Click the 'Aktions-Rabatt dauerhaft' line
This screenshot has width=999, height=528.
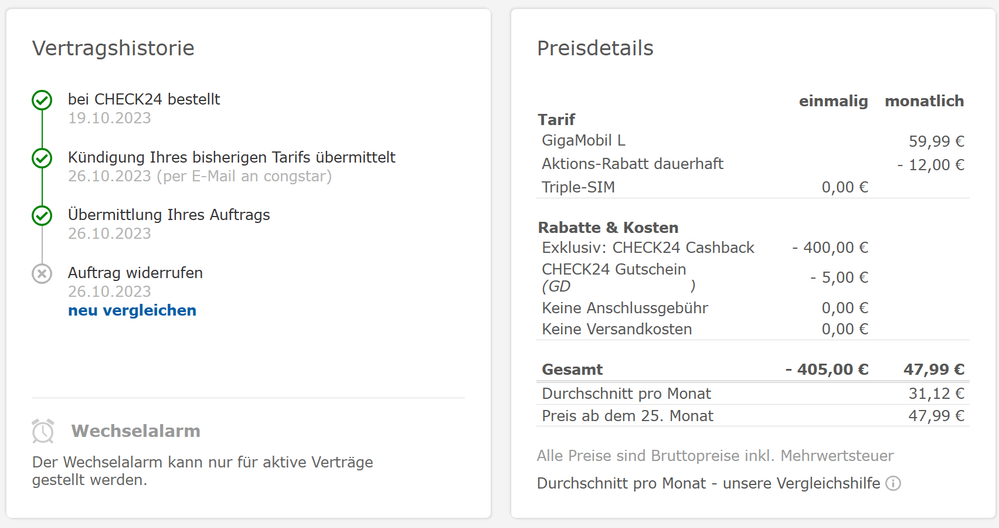(x=632, y=164)
